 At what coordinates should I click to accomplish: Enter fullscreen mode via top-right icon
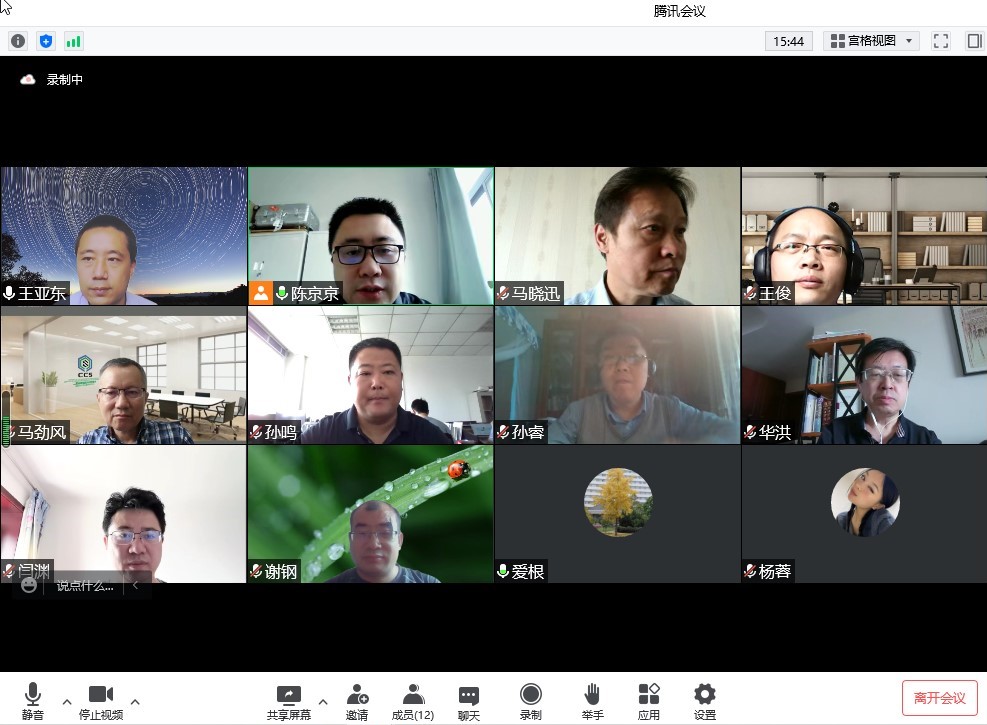point(940,41)
